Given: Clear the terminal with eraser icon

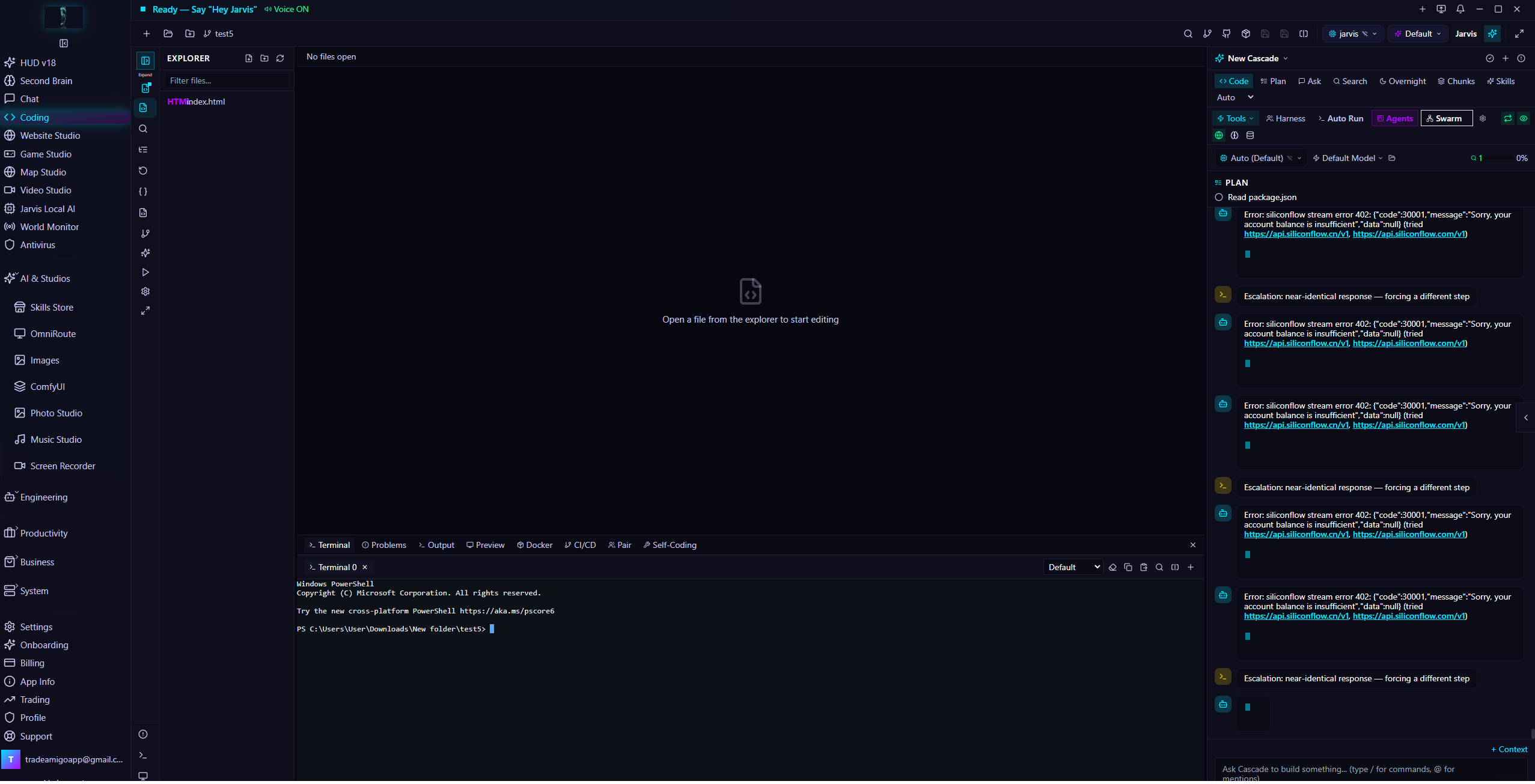Looking at the screenshot, I should point(1112,567).
